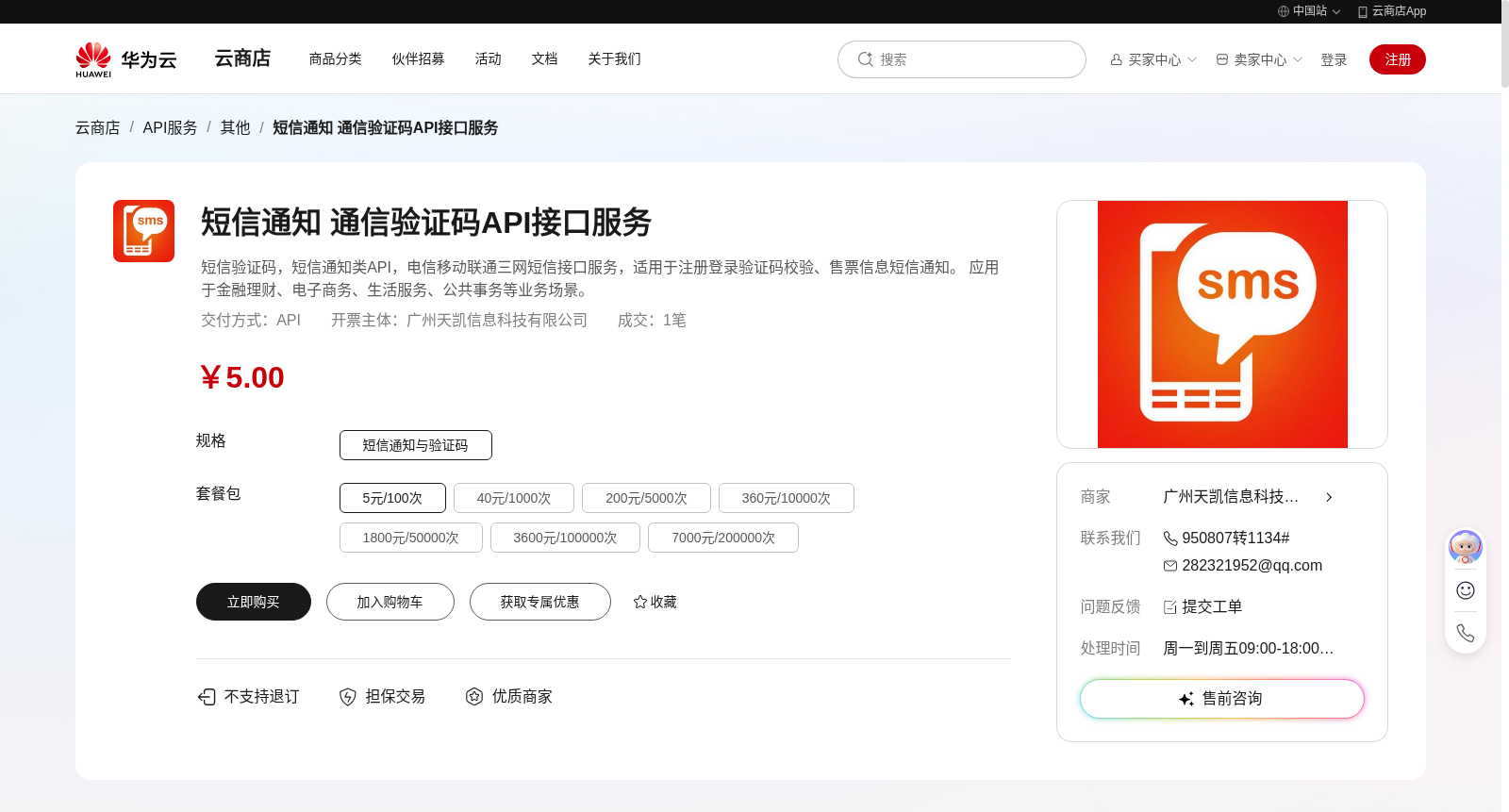Click the user icon beside 买家中心
This screenshot has width=1509, height=812.
click(x=1117, y=59)
